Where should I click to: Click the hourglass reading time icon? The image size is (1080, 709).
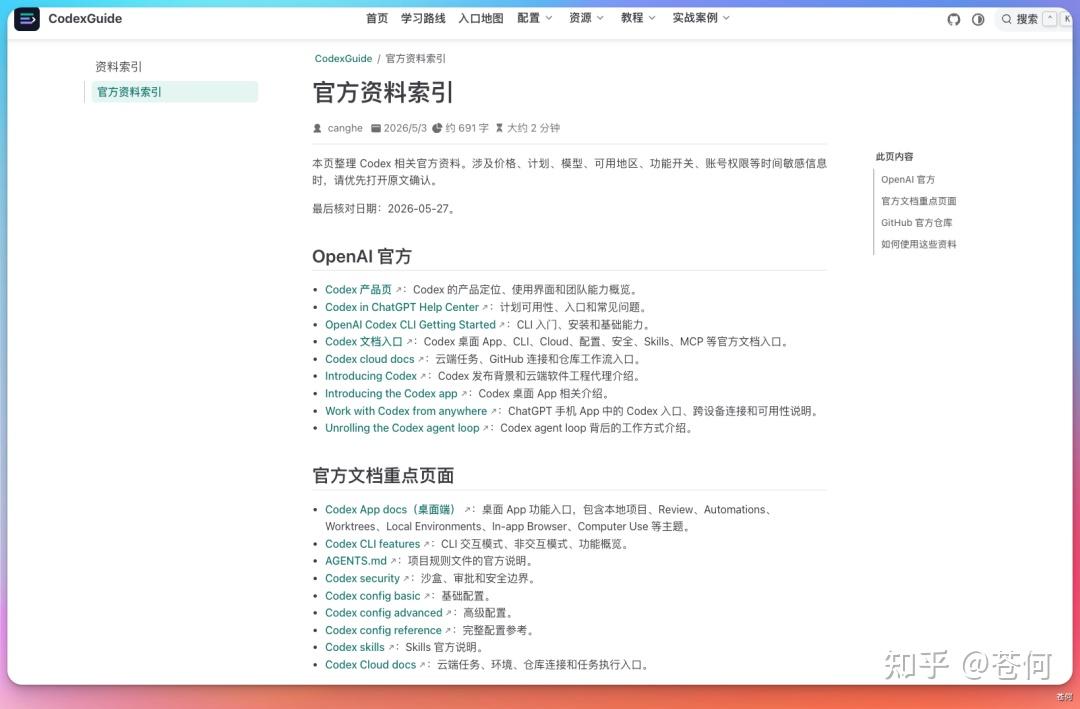[499, 128]
